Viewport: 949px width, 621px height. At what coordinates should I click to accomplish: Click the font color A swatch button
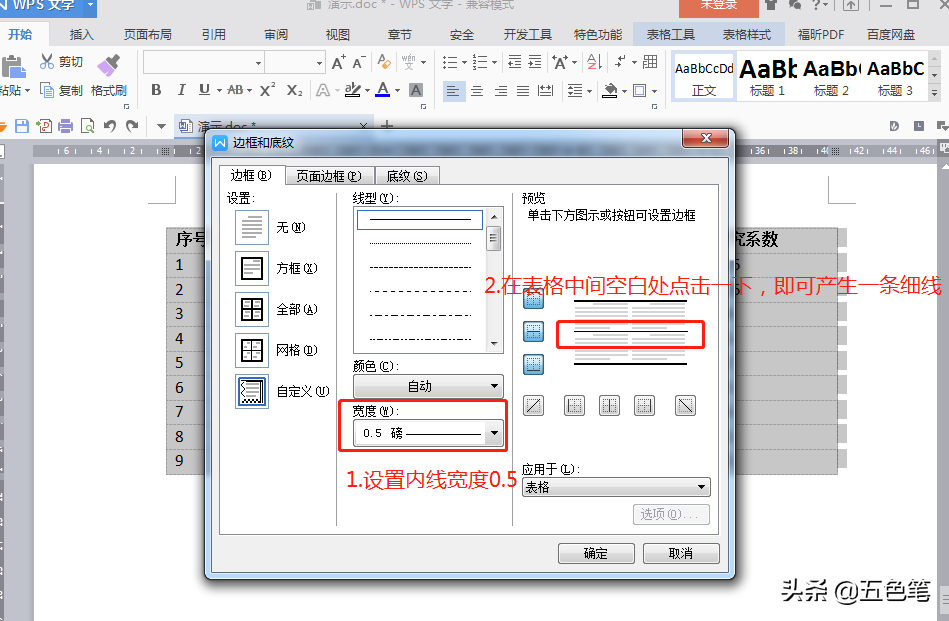(x=383, y=90)
